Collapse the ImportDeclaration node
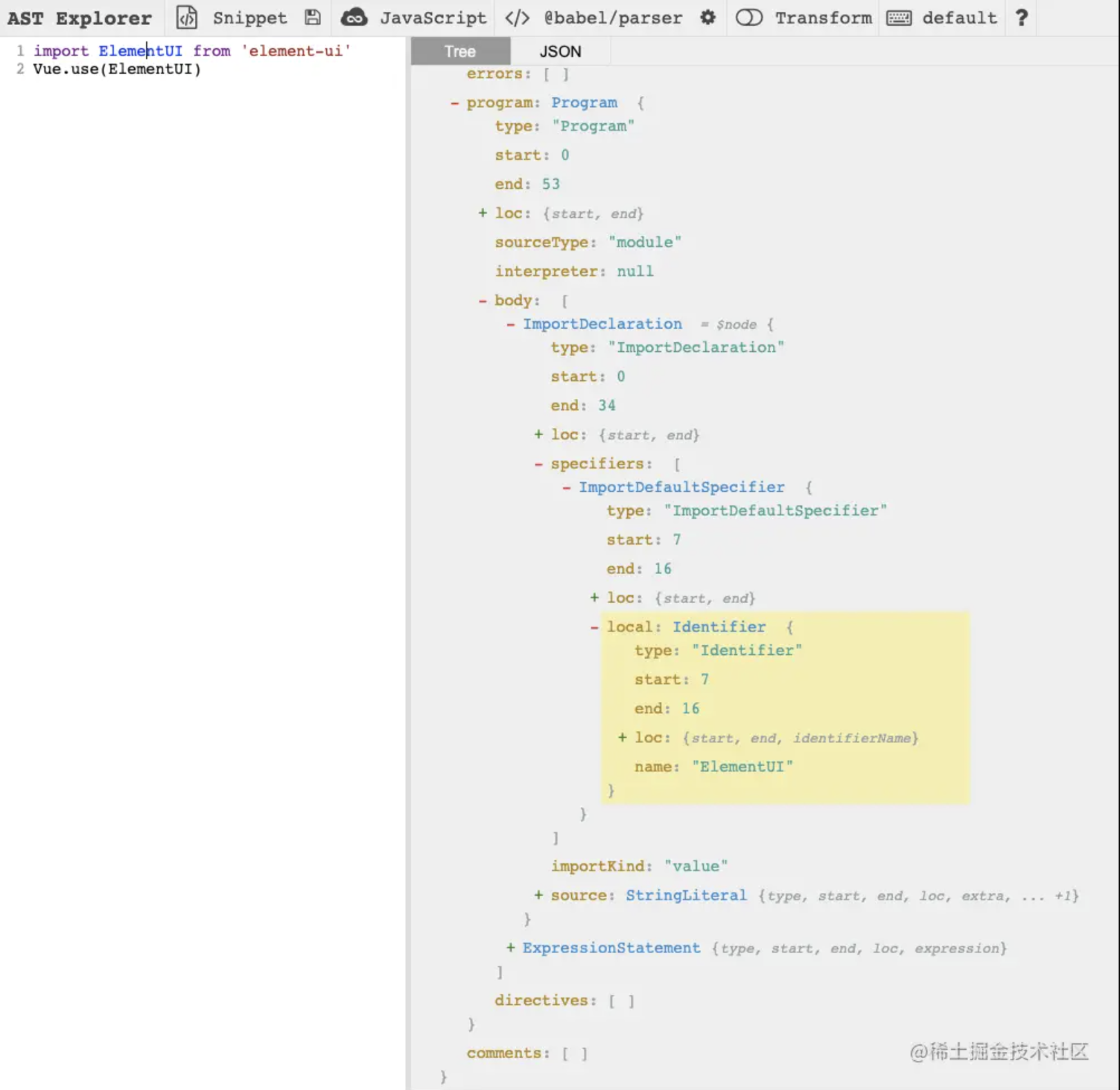This screenshot has height=1090, width=1120. pyautogui.click(x=511, y=324)
